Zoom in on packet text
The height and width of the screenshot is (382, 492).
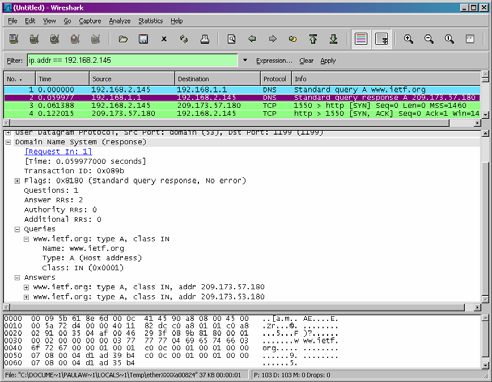pyautogui.click(x=408, y=39)
